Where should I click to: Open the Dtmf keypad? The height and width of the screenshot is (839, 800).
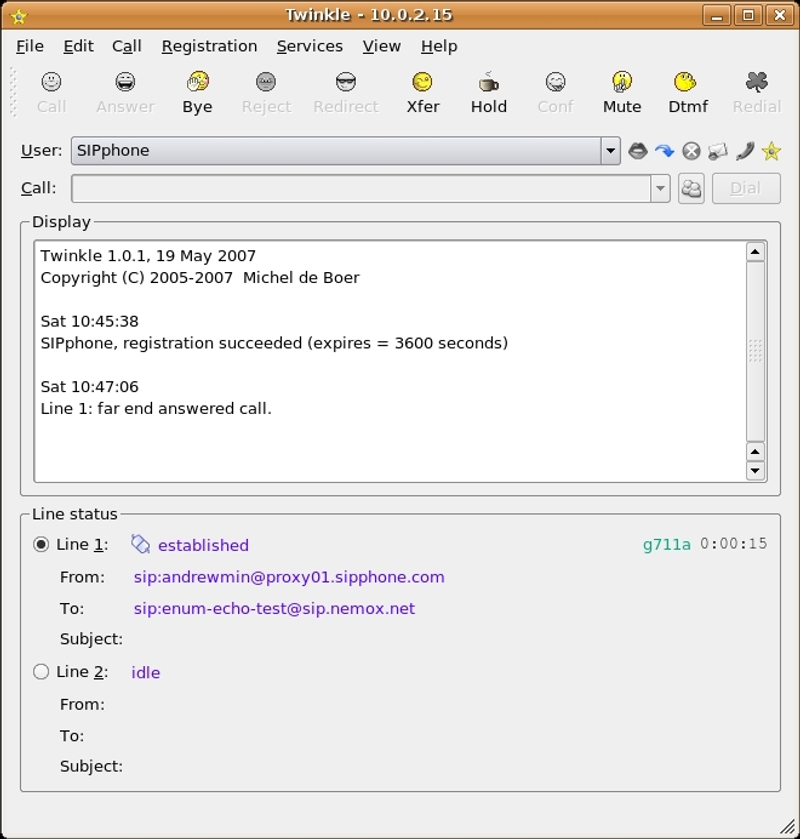(688, 93)
